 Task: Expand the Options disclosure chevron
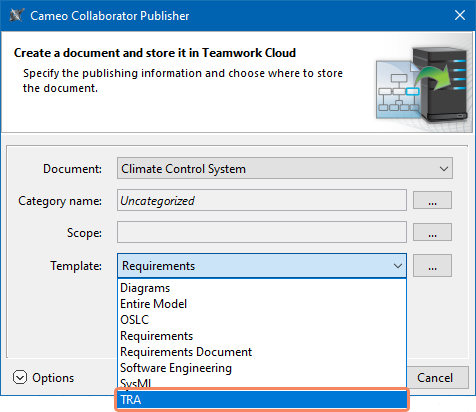click(x=20, y=378)
